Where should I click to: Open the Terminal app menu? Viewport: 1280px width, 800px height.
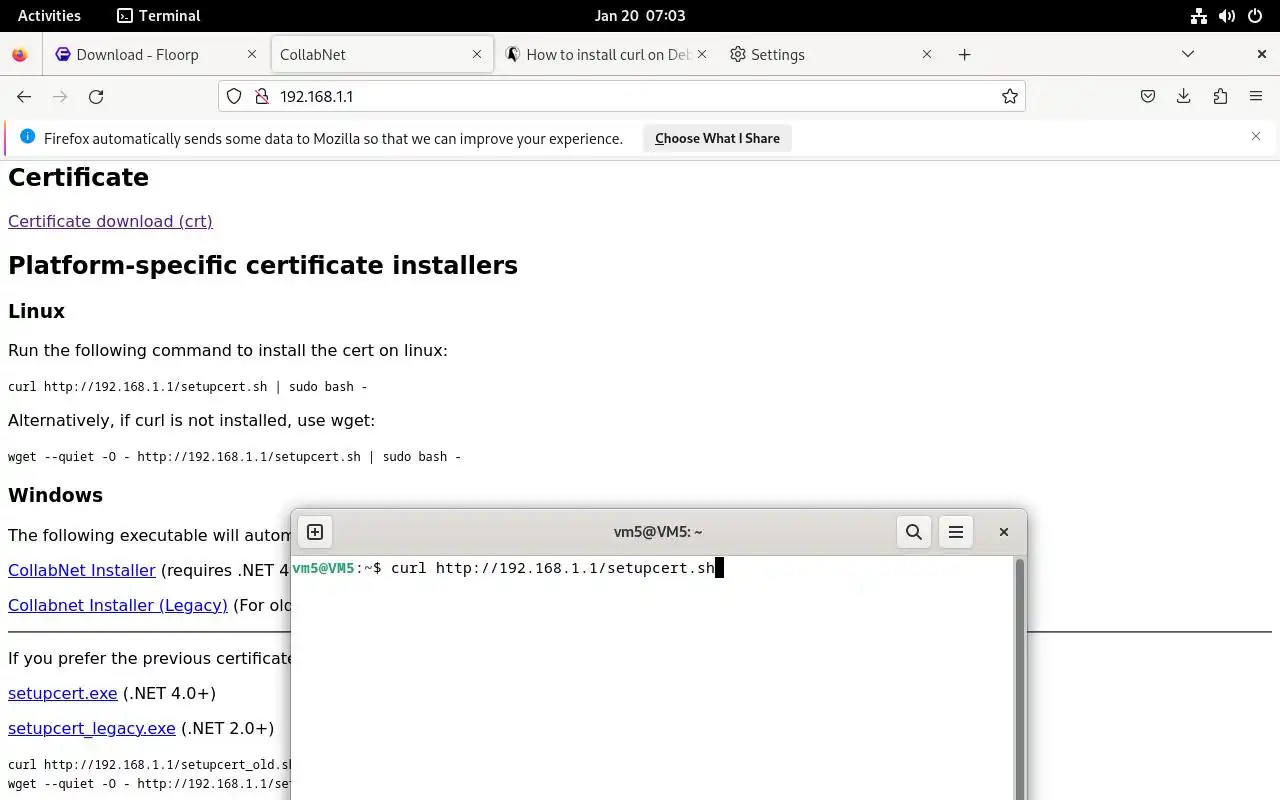click(158, 16)
